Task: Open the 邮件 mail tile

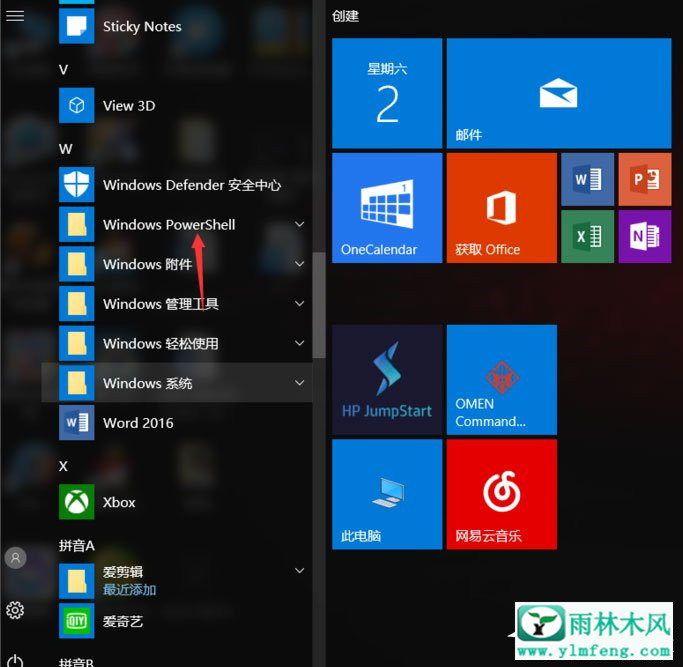Action: [559, 93]
